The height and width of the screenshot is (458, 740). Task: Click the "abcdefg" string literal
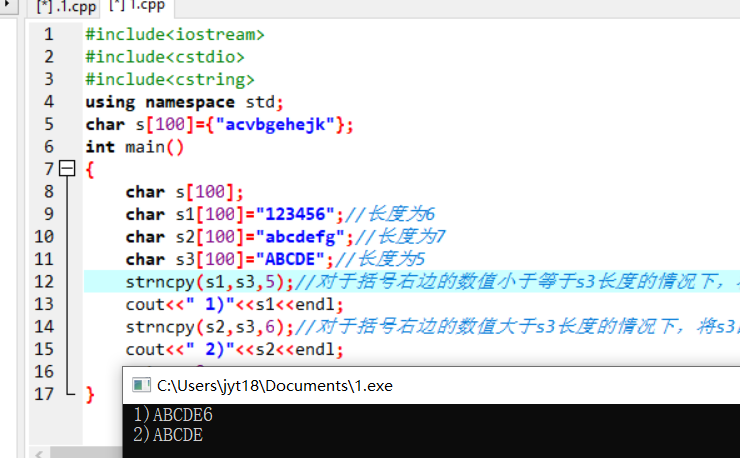(x=300, y=237)
